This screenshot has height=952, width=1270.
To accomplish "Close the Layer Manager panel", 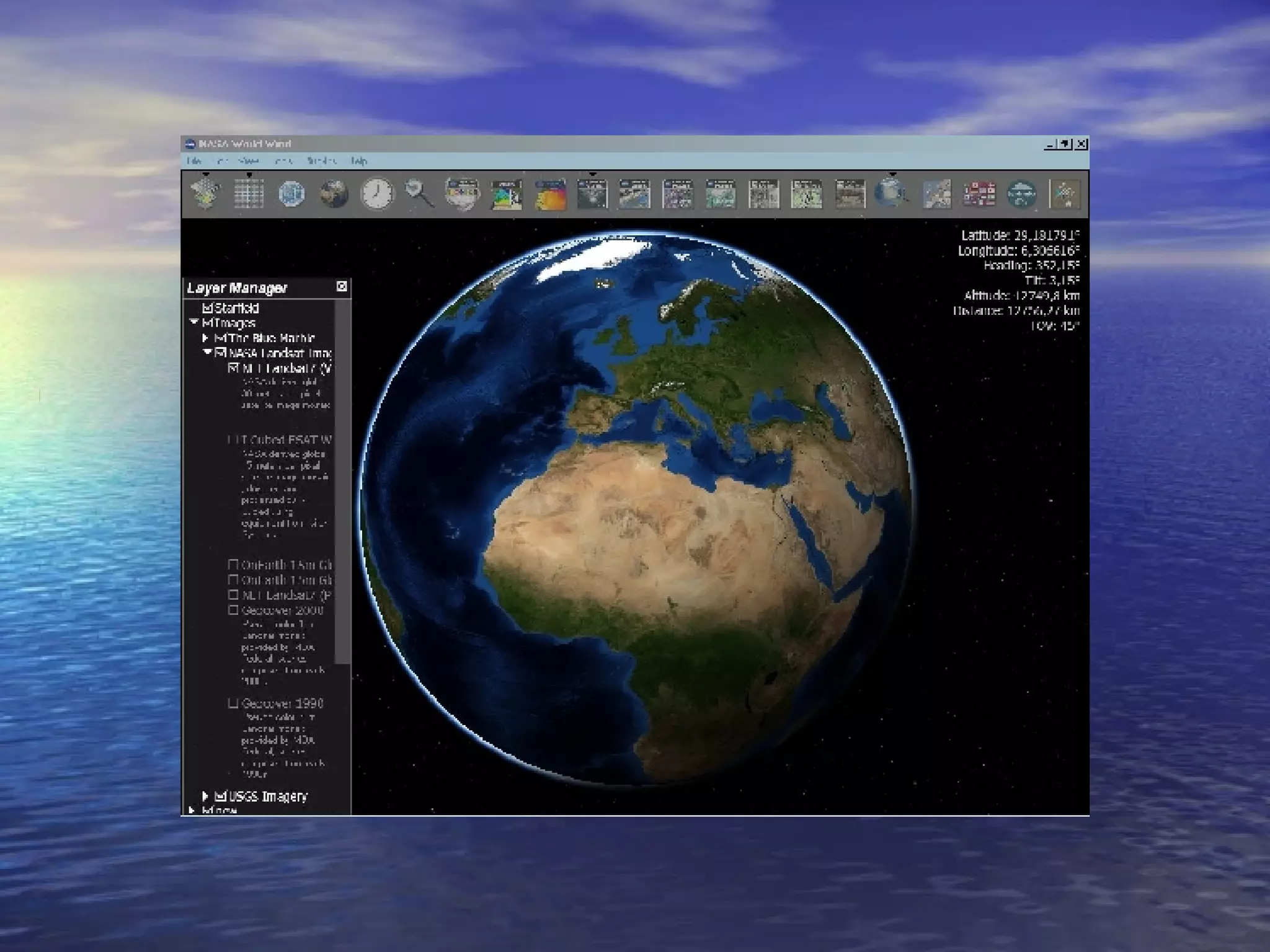I will pyautogui.click(x=342, y=286).
